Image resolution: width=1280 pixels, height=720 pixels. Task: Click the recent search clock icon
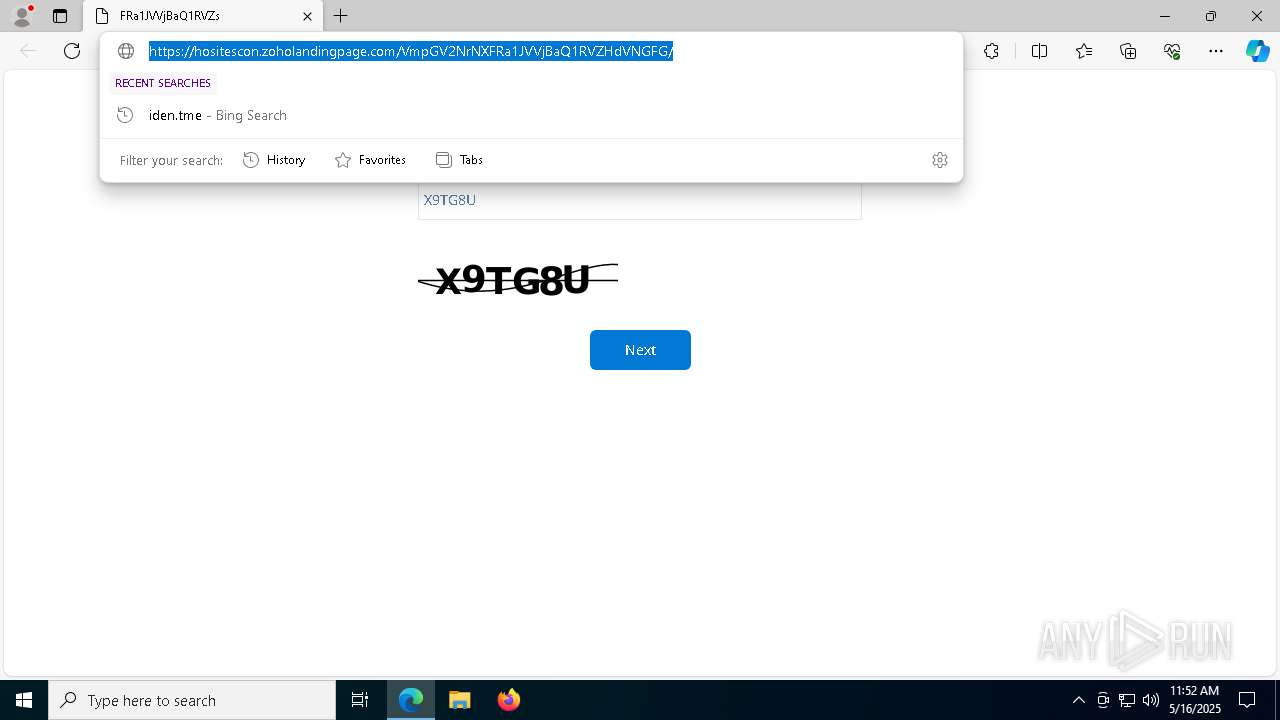(x=125, y=115)
